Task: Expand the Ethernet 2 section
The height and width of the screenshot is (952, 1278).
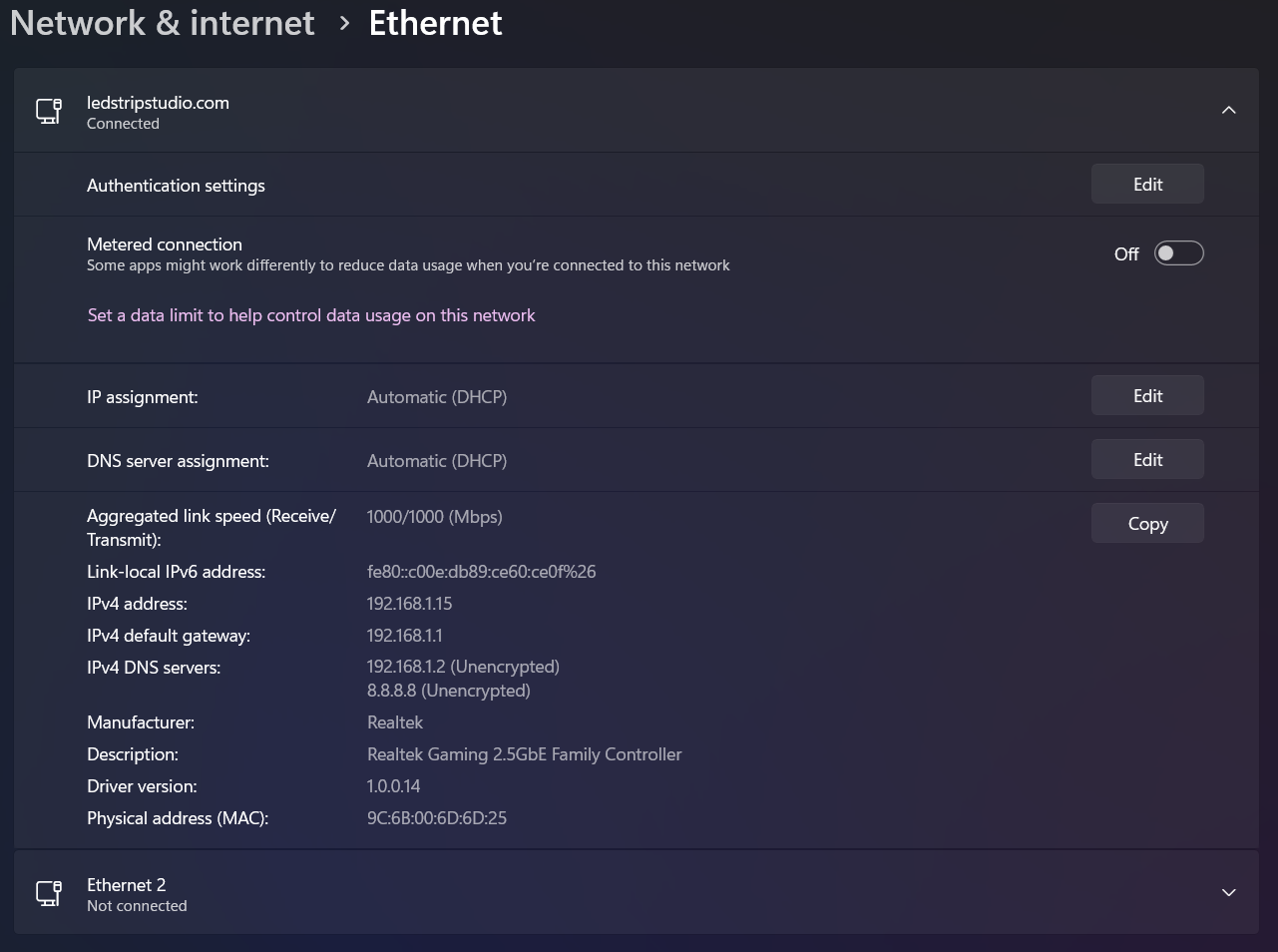Action: pos(1229,892)
